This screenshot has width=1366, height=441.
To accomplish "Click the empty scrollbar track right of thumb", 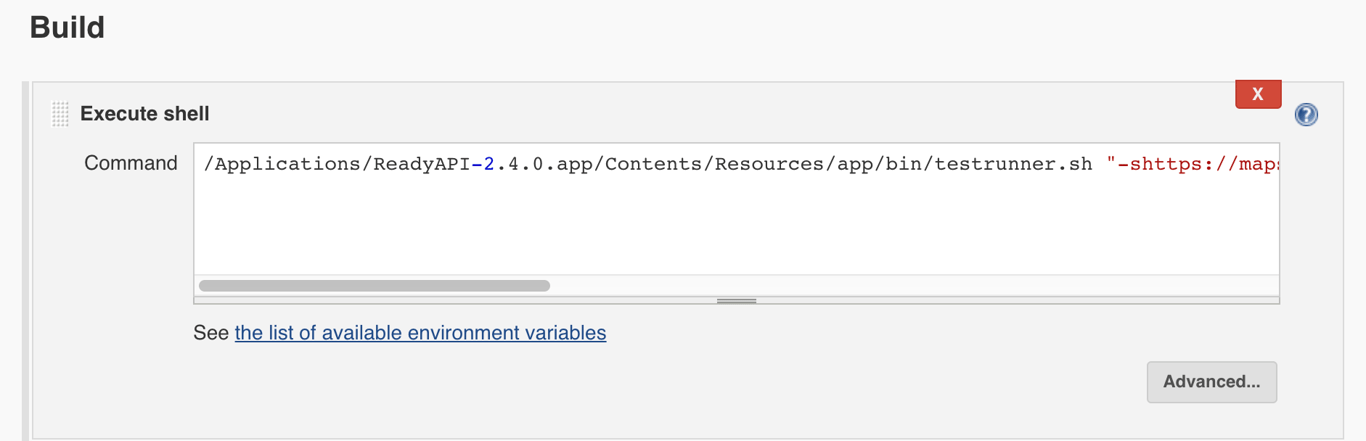I will (x=900, y=286).
